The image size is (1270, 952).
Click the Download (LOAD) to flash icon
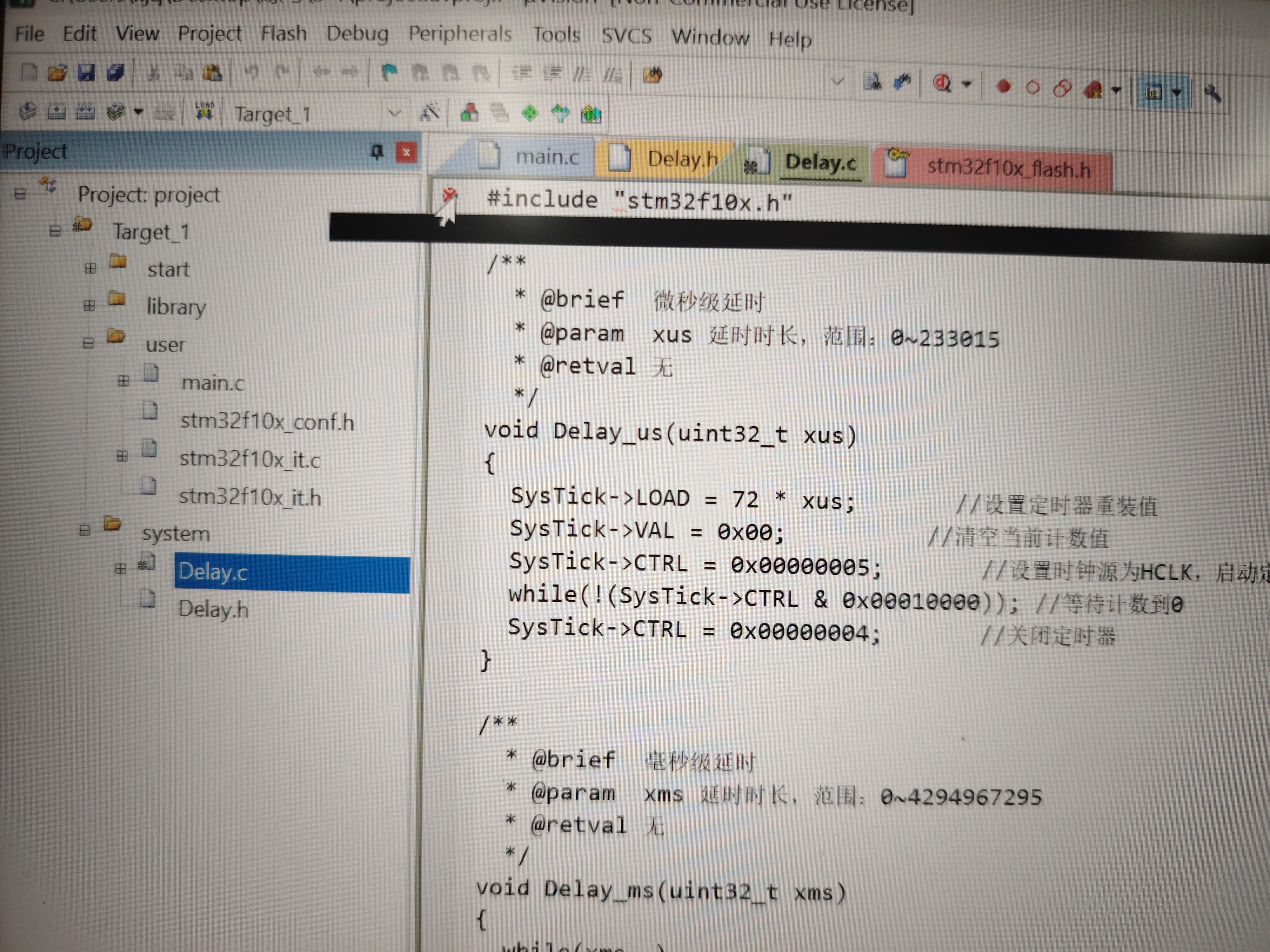[x=204, y=111]
